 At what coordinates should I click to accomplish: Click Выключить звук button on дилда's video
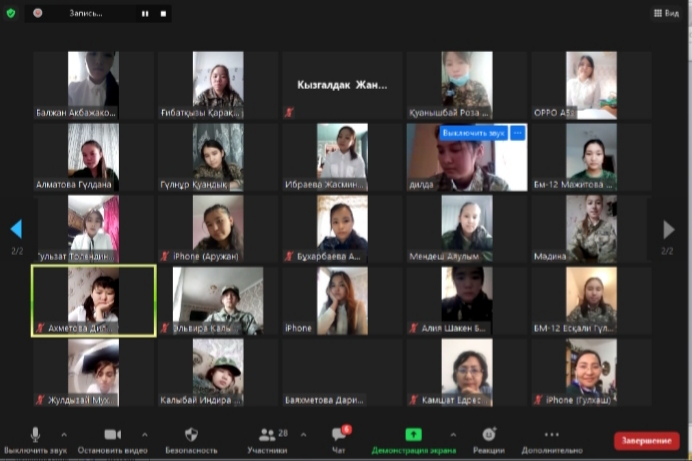[474, 132]
